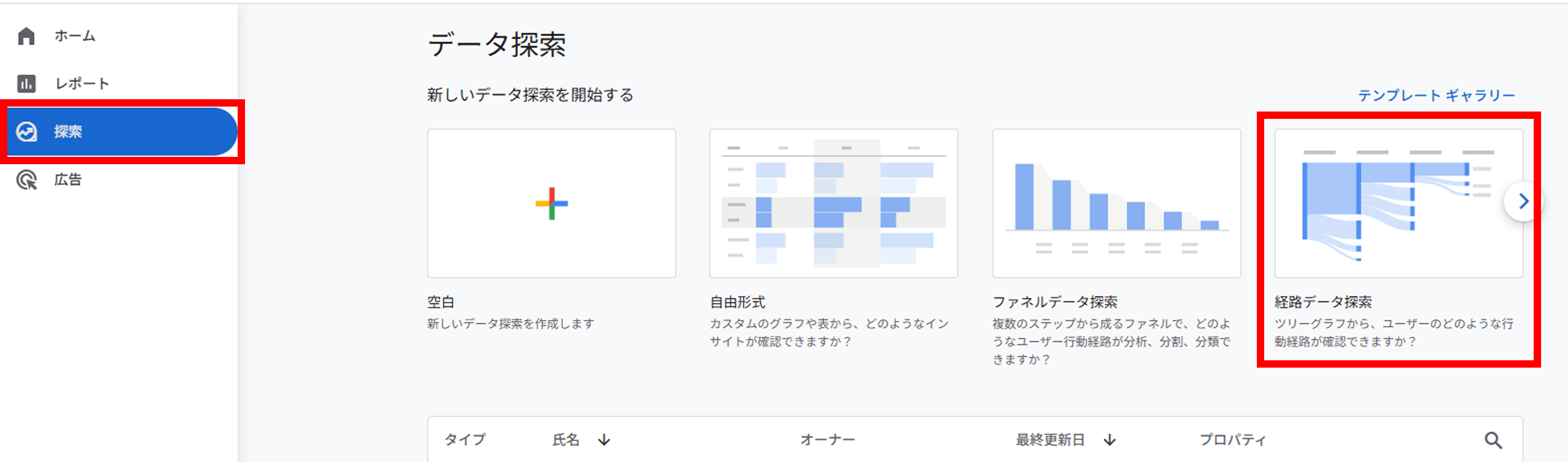Viewport: 1568px width, 462px height.
Task: Click the Advertising (広告) target icon
Action: coord(26,180)
